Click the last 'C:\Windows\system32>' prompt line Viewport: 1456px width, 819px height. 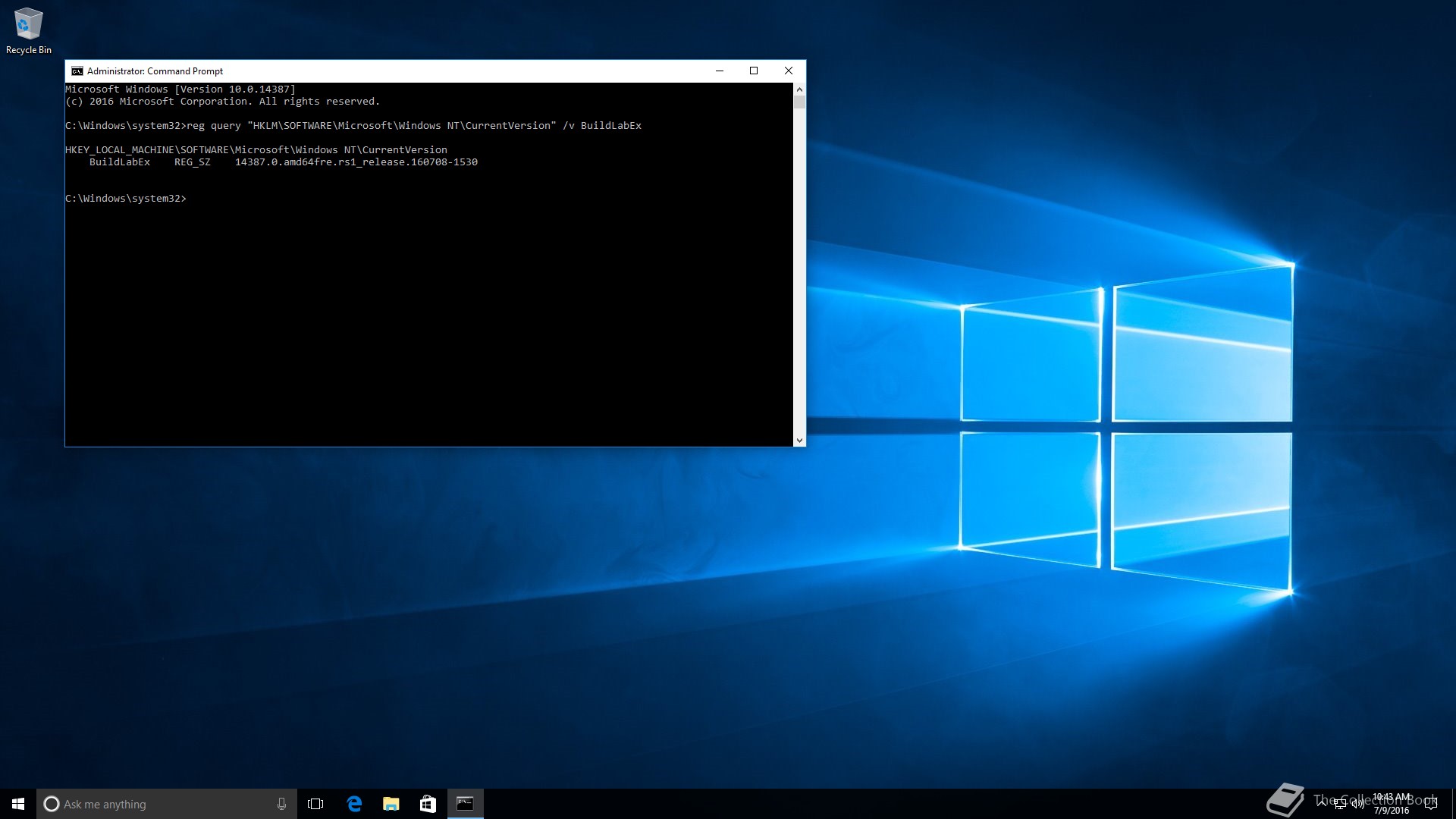[x=126, y=199]
